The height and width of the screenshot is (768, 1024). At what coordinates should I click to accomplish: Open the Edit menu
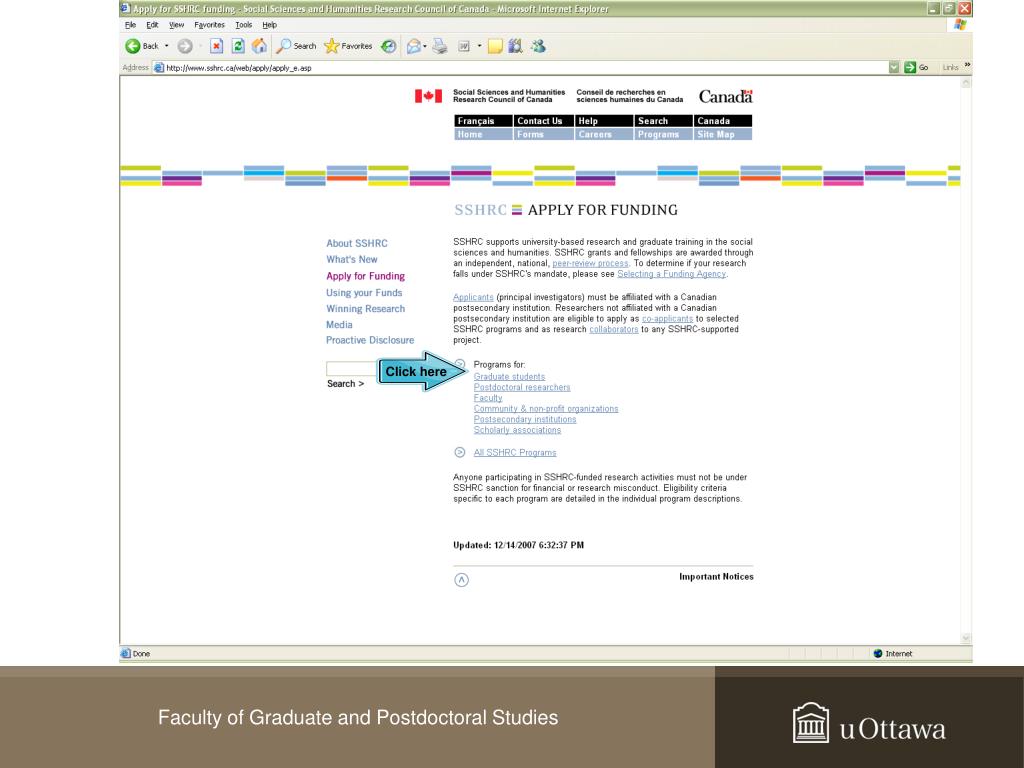click(x=152, y=25)
